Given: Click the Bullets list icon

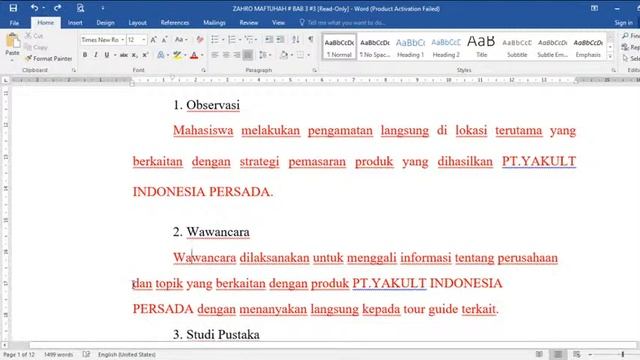Looking at the screenshot, I should (215, 40).
